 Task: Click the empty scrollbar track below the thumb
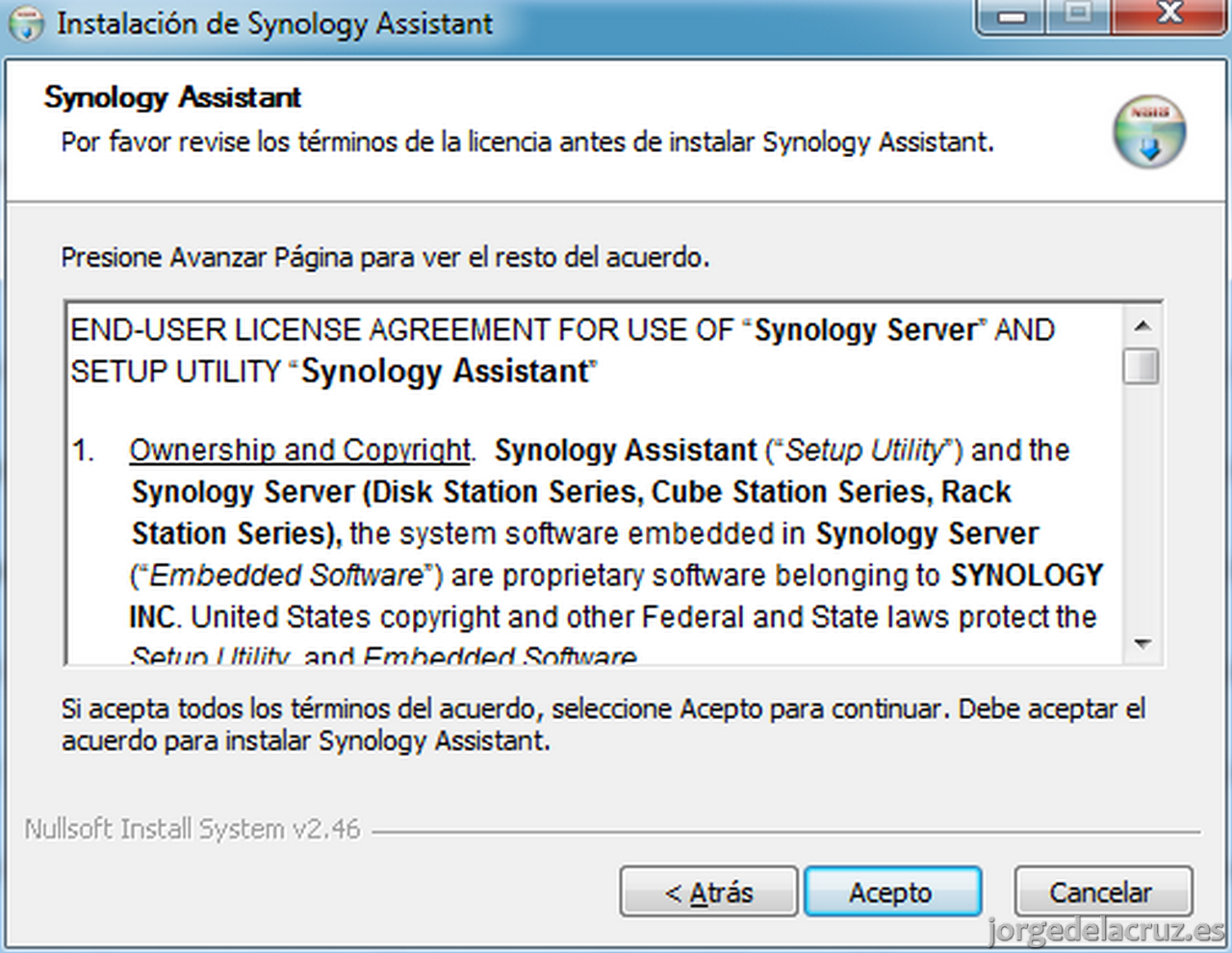[1142, 505]
